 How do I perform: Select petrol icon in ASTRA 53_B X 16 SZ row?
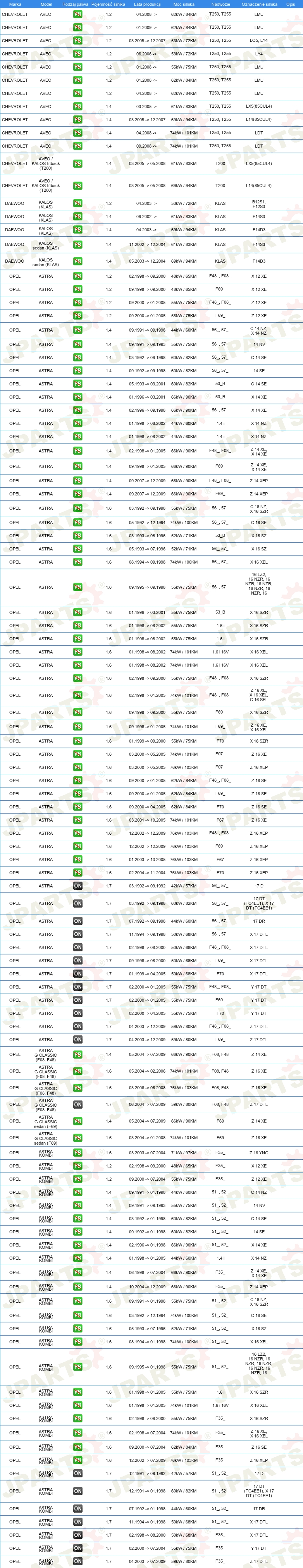pyautogui.click(x=77, y=536)
